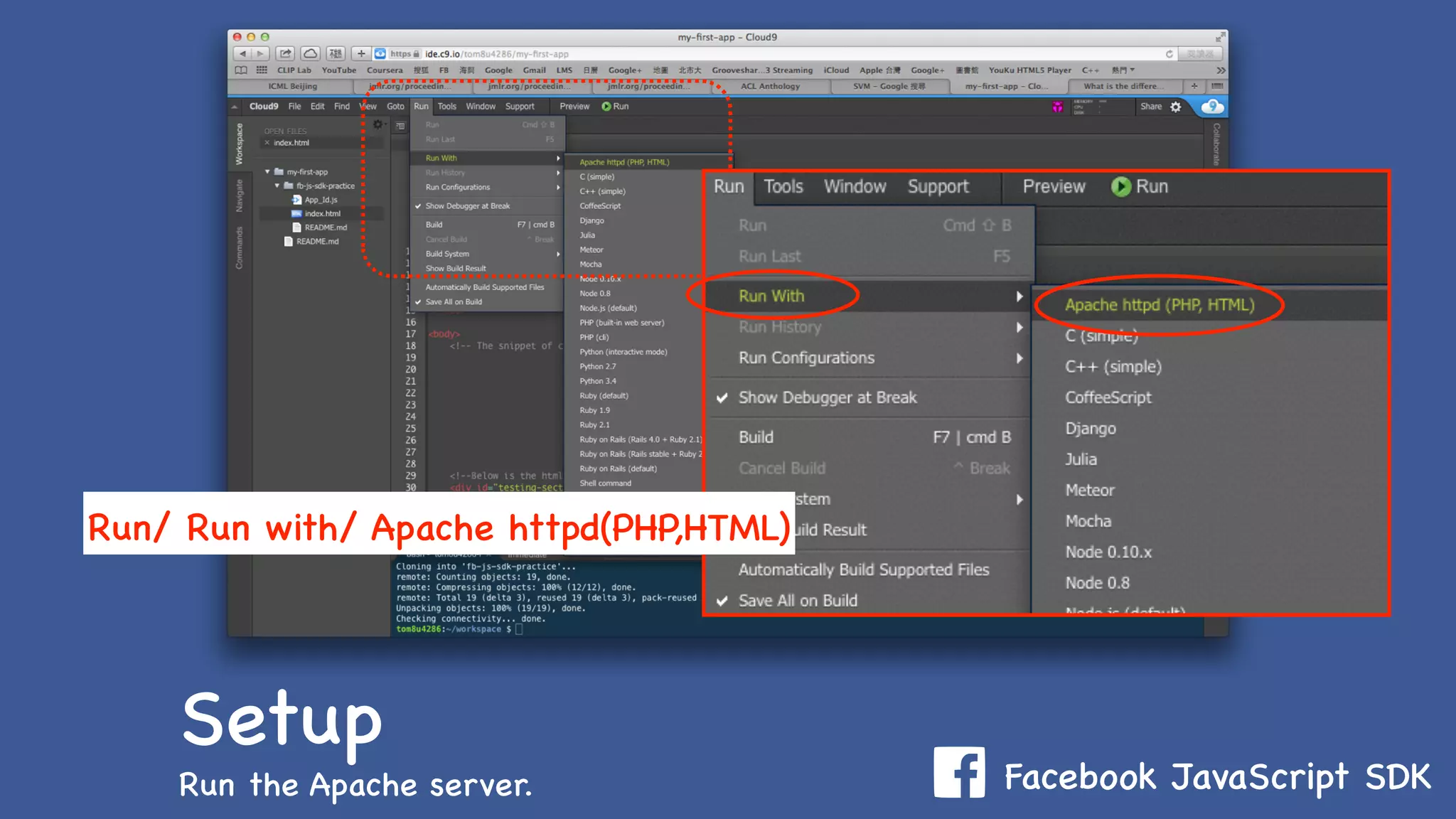Collapse the fb-js-sdk-practice folder arrow
Screen dimensions: 1456x819
277,186
